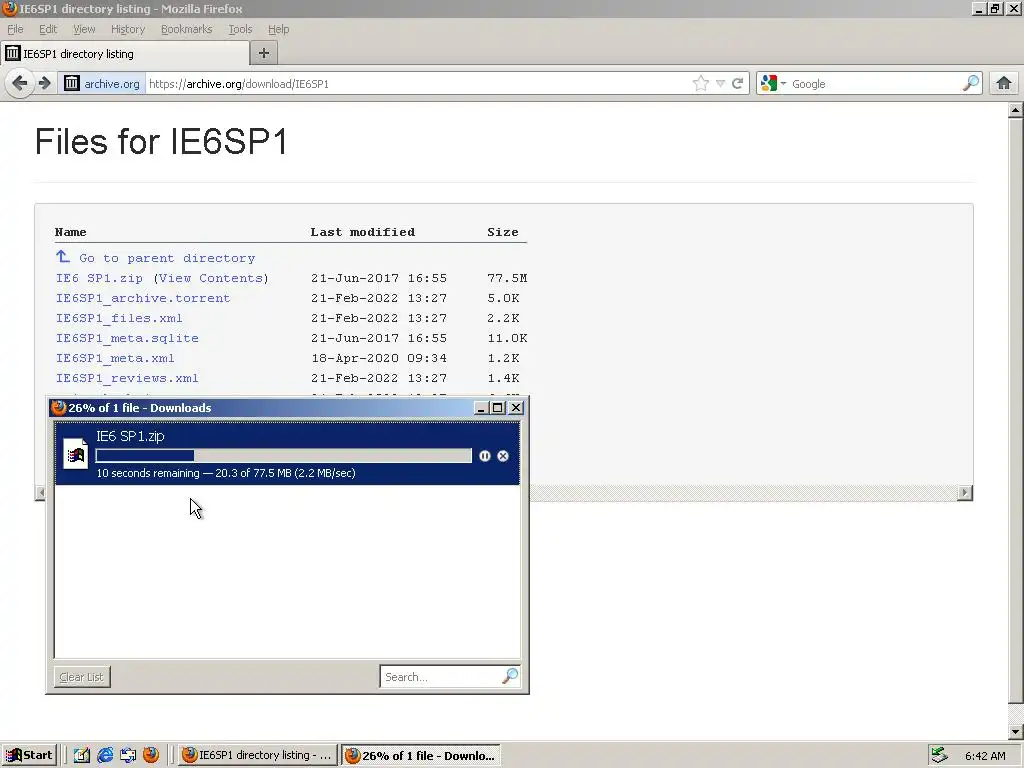
Task: Click the listing's horizontal scroll right arrow
Action: 965,492
